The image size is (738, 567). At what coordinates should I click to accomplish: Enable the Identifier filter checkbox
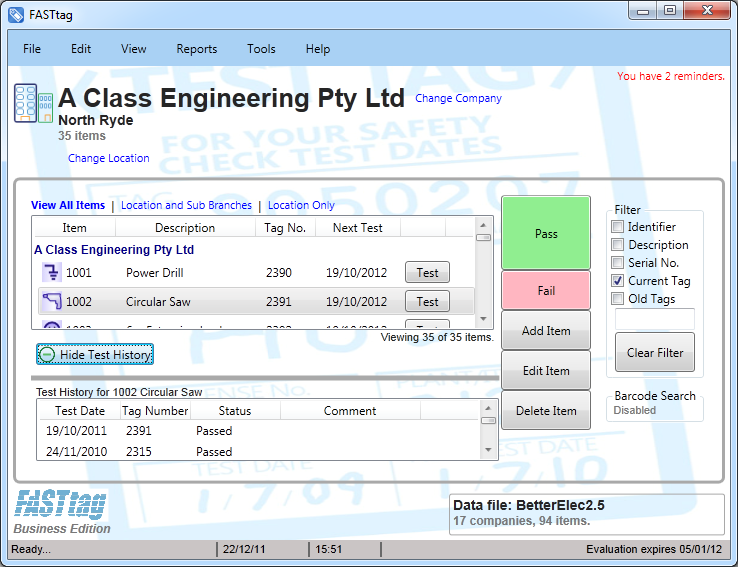[x=618, y=227]
